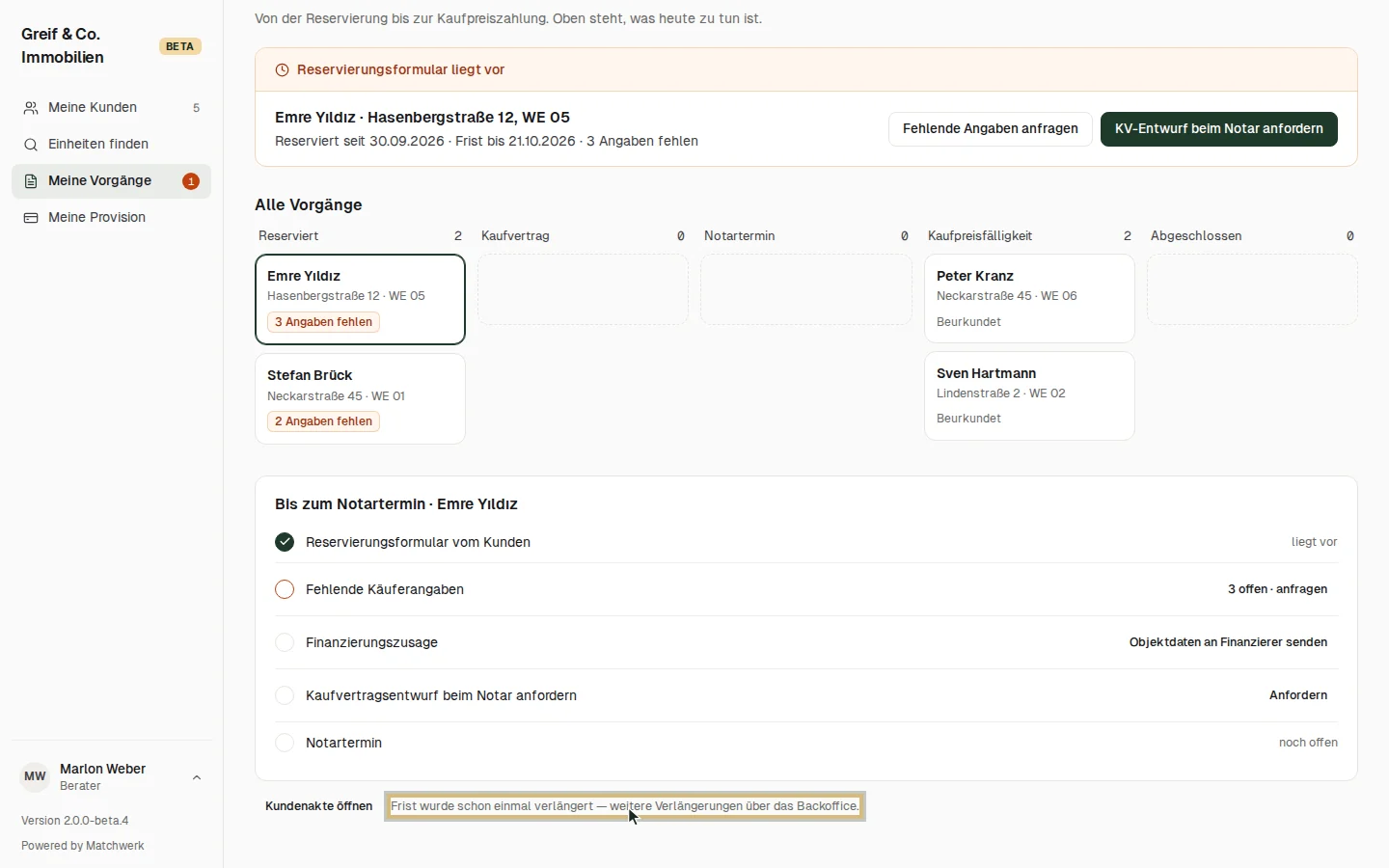
Task: Click Version 2.0.0-beta.4 label
Action: point(75,821)
